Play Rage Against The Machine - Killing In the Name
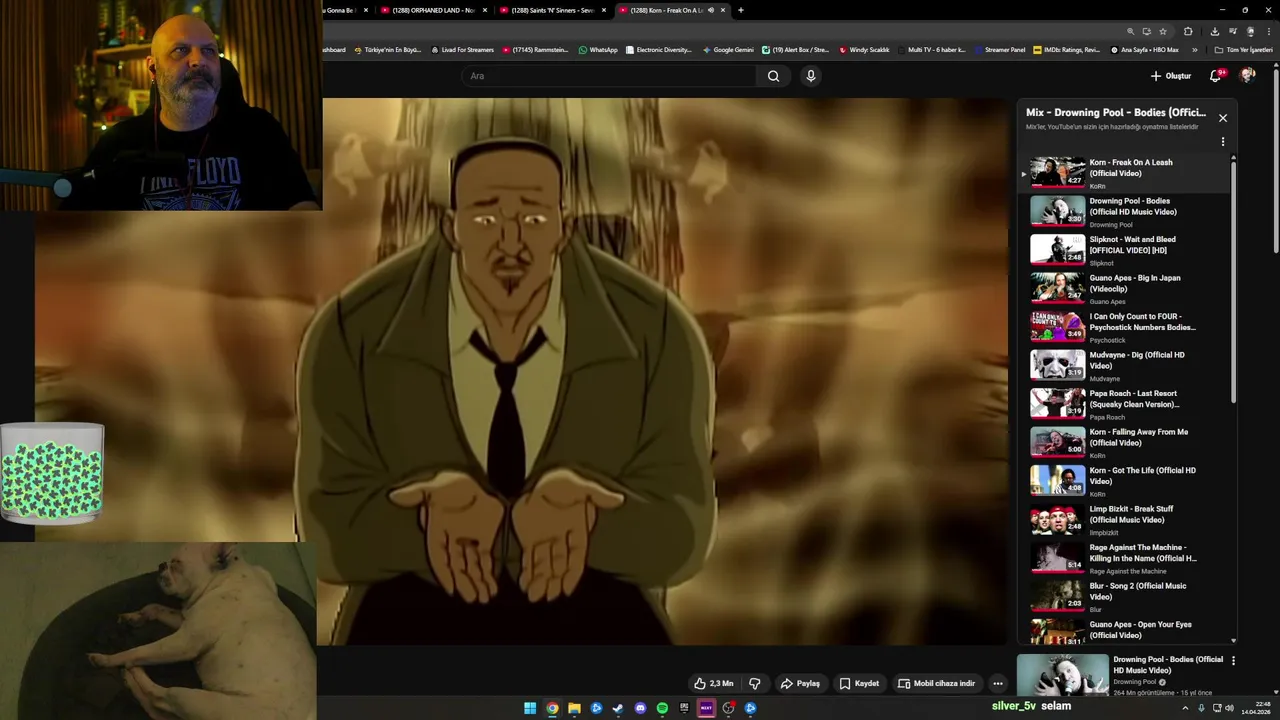The width and height of the screenshot is (1280, 720). point(1125,558)
